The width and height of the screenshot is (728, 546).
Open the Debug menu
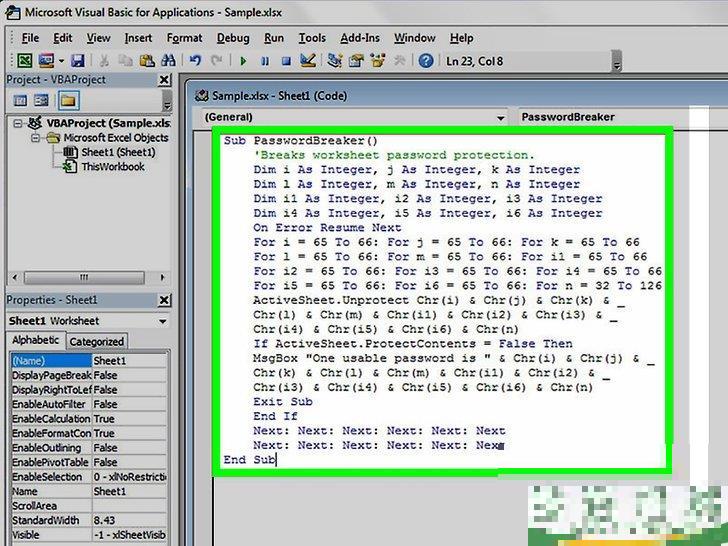click(233, 38)
